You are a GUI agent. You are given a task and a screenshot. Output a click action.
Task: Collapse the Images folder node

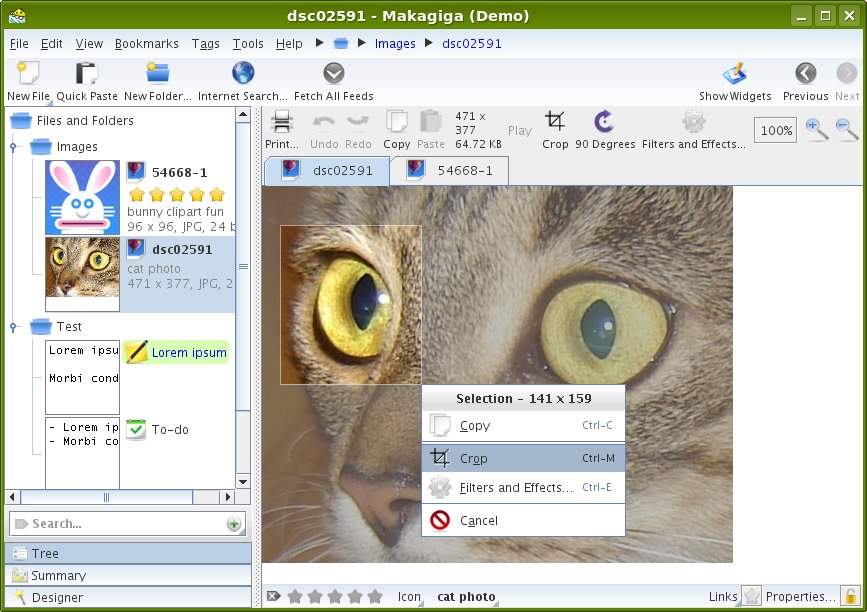[x=13, y=147]
